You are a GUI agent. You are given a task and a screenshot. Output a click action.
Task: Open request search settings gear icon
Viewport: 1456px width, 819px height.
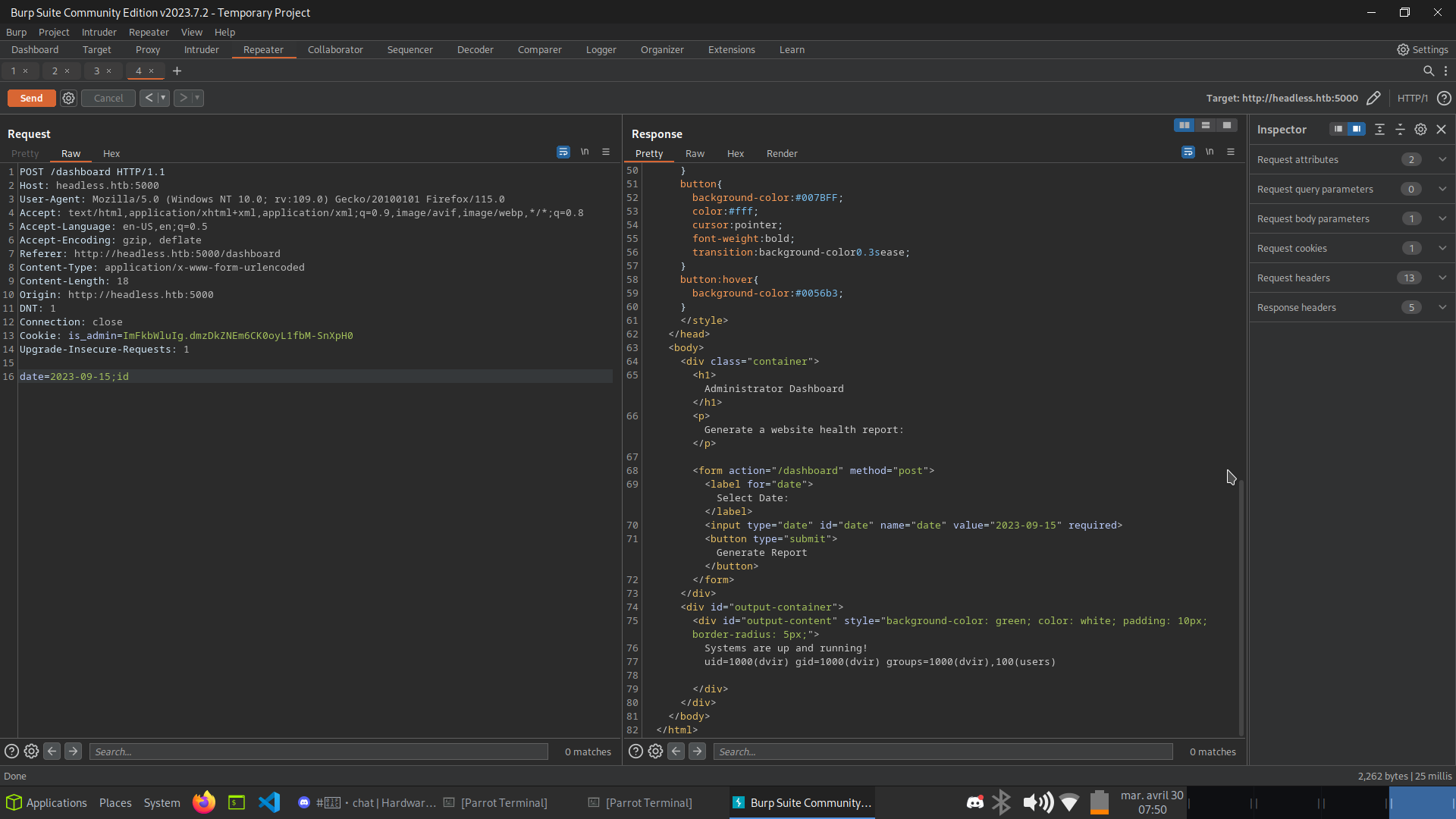coord(31,752)
